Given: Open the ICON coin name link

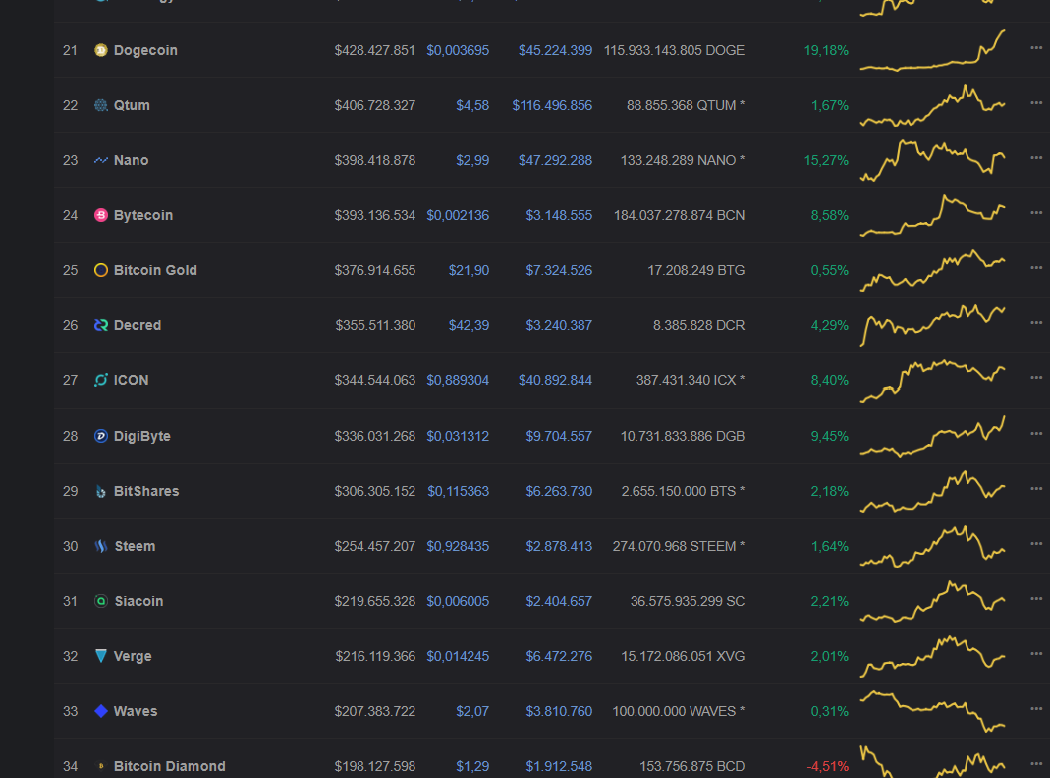Looking at the screenshot, I should click(x=131, y=380).
